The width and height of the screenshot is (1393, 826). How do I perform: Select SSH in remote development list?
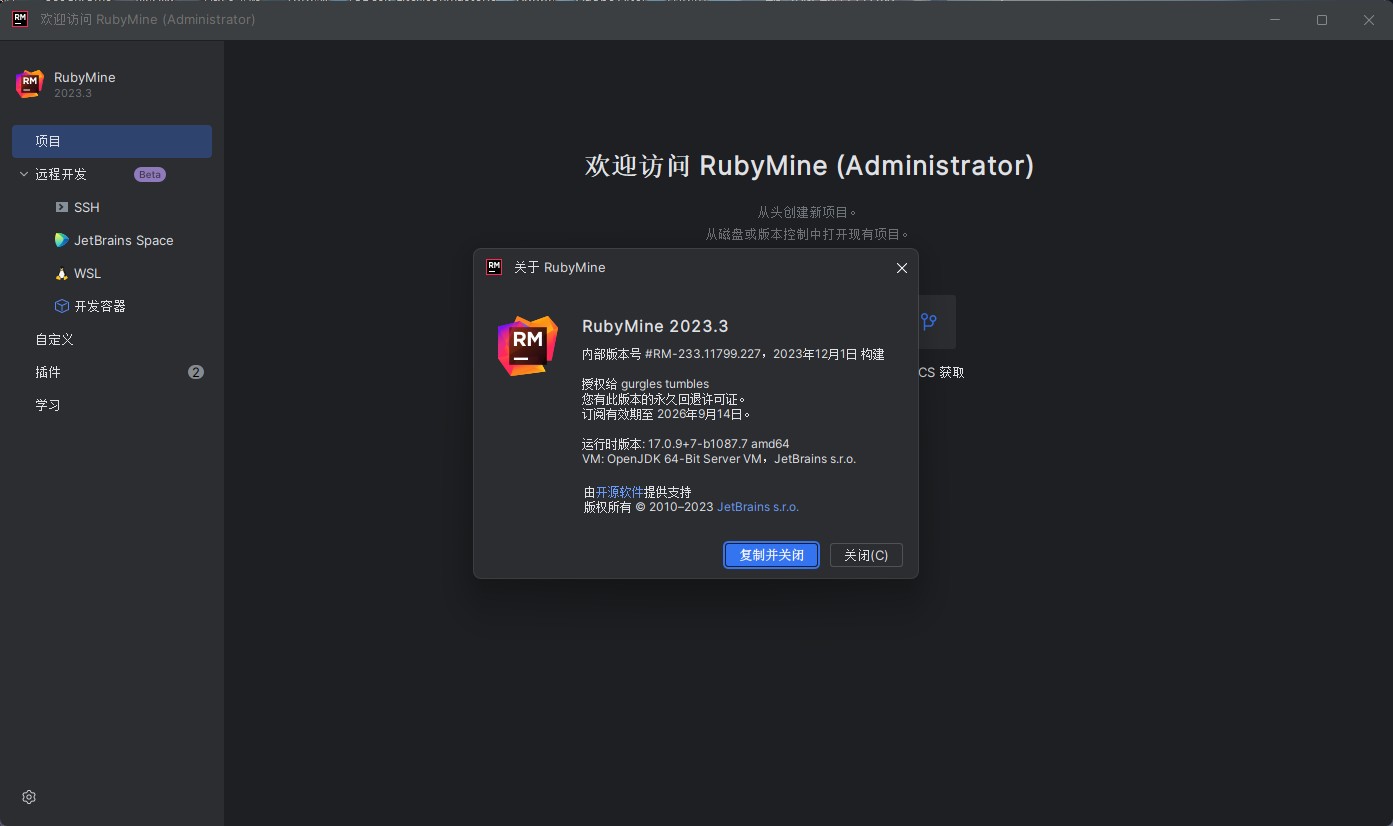pos(112,207)
